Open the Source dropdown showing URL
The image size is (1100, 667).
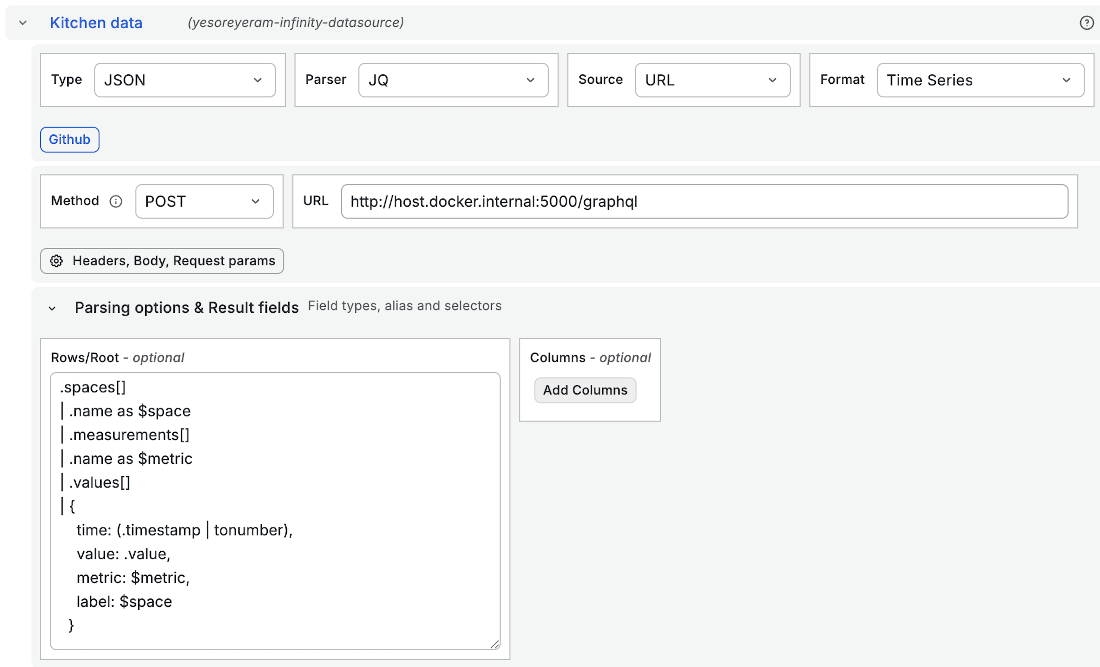pyautogui.click(x=713, y=80)
